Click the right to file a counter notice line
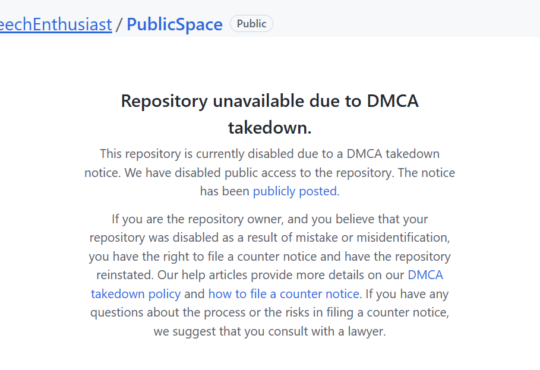The image size is (540, 370). click(270, 257)
